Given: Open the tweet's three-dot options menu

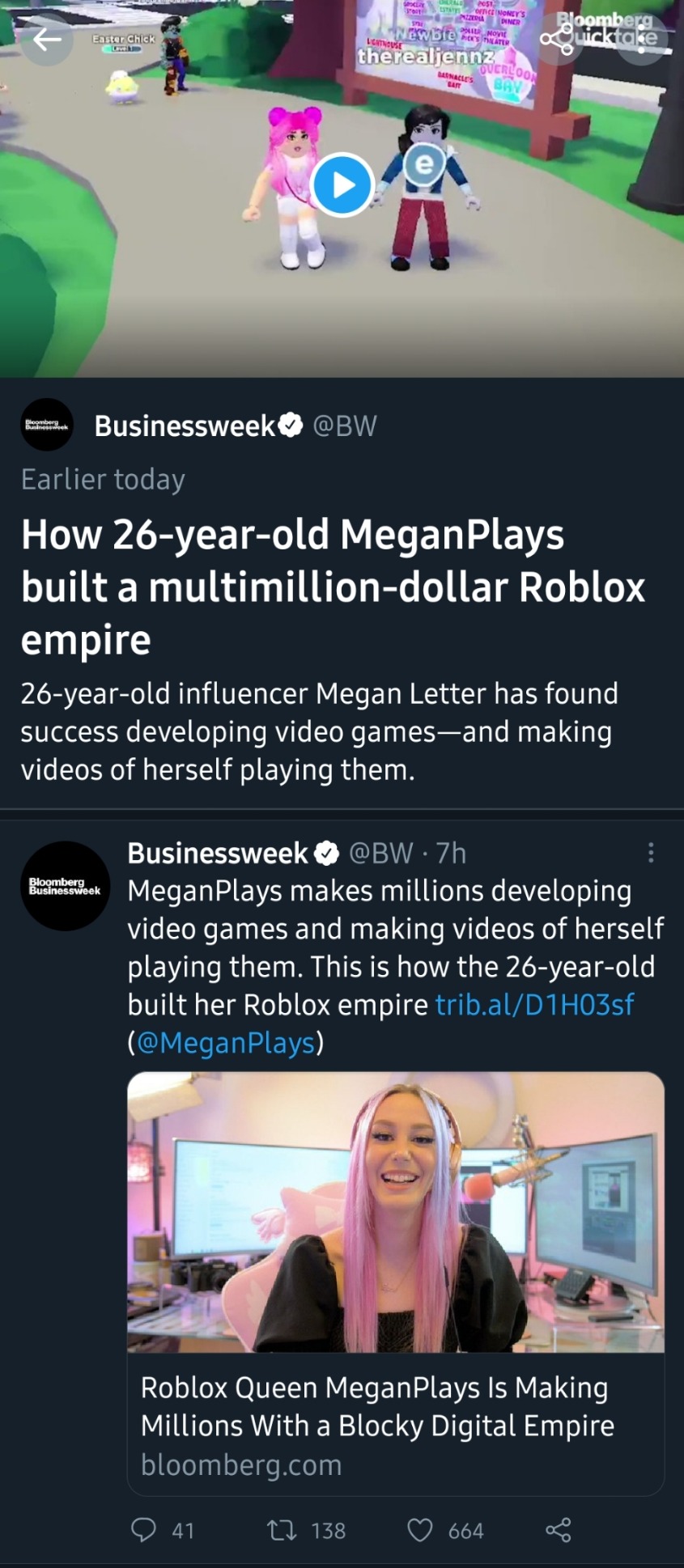Looking at the screenshot, I should (x=651, y=853).
